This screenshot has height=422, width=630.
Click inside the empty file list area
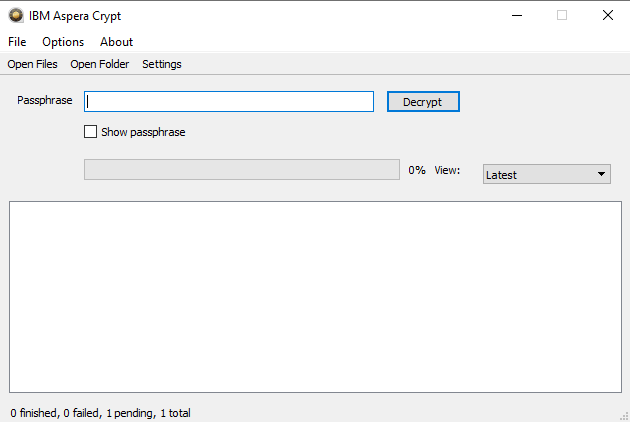pos(315,297)
